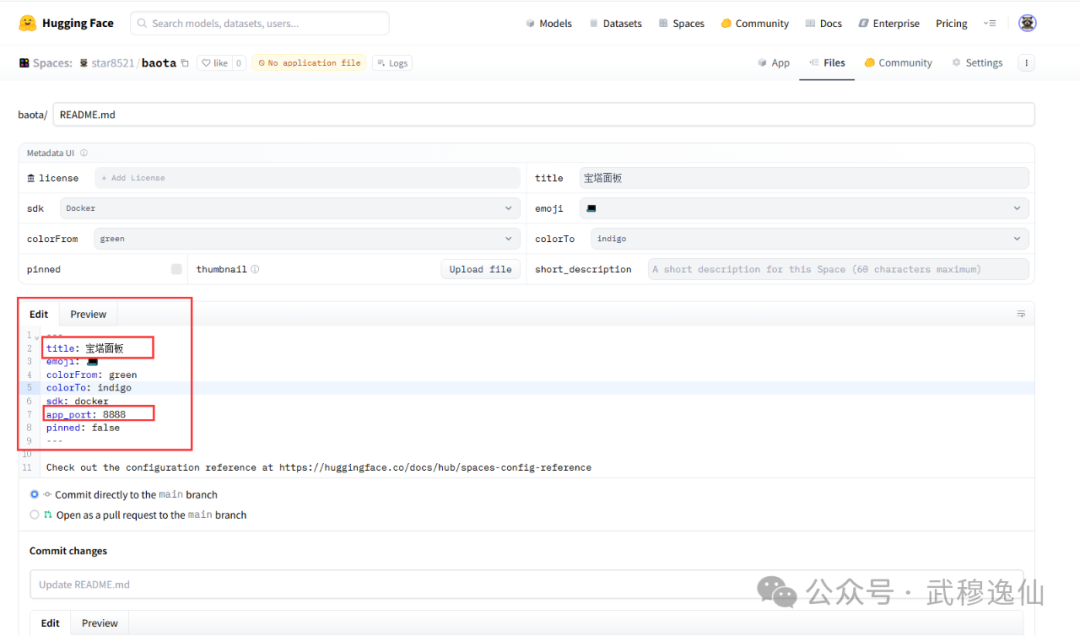Click the Metadata UI info icon

pyautogui.click(x=83, y=153)
